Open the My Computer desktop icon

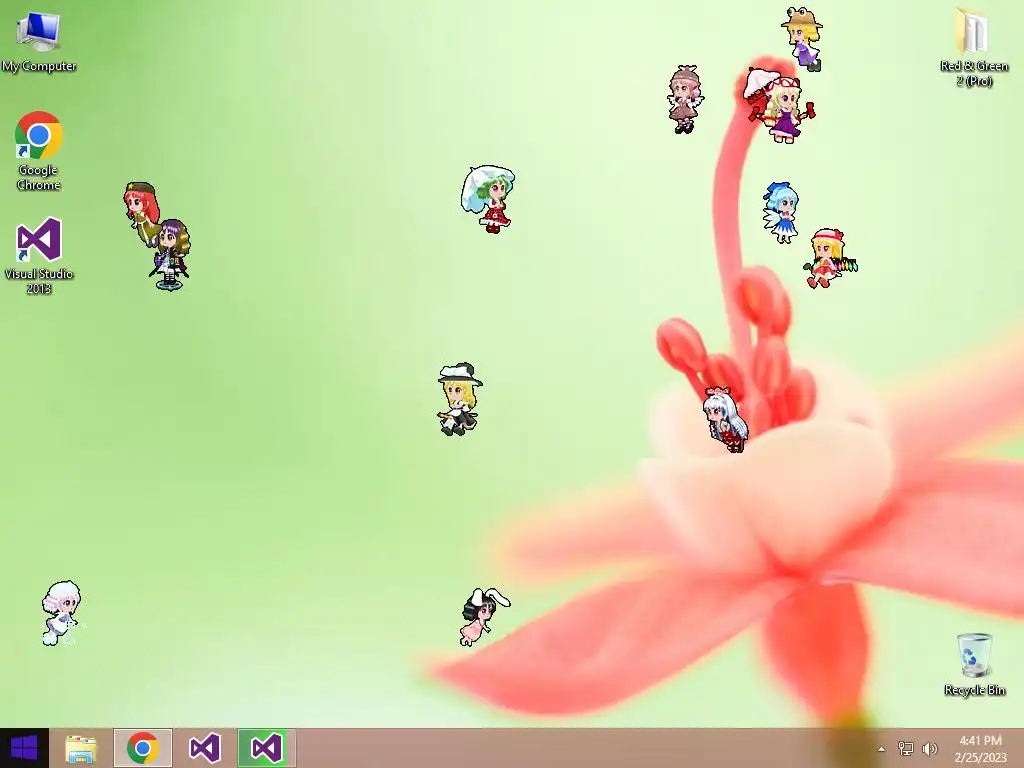tap(39, 42)
